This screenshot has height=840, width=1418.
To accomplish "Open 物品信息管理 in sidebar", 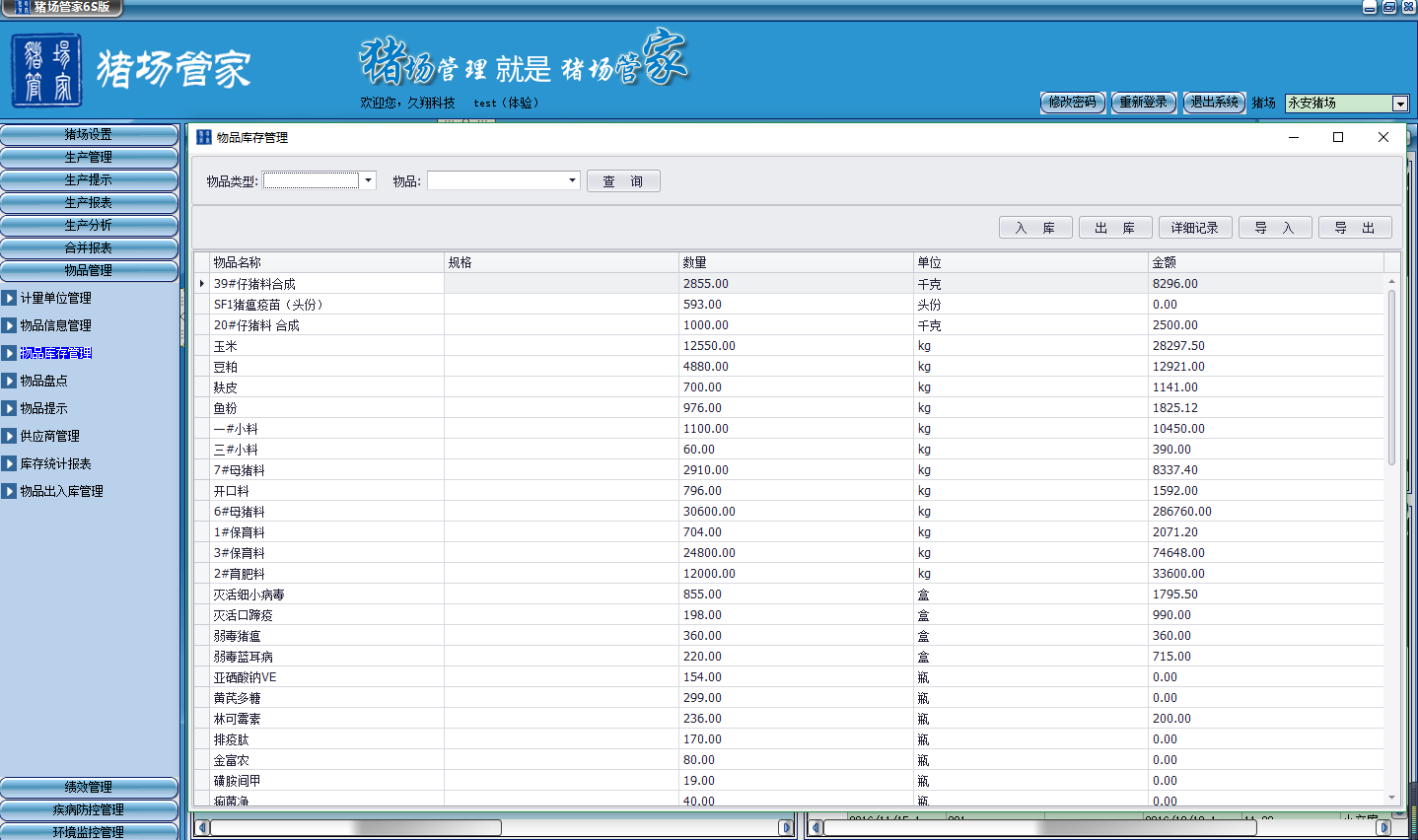I will 56,325.
